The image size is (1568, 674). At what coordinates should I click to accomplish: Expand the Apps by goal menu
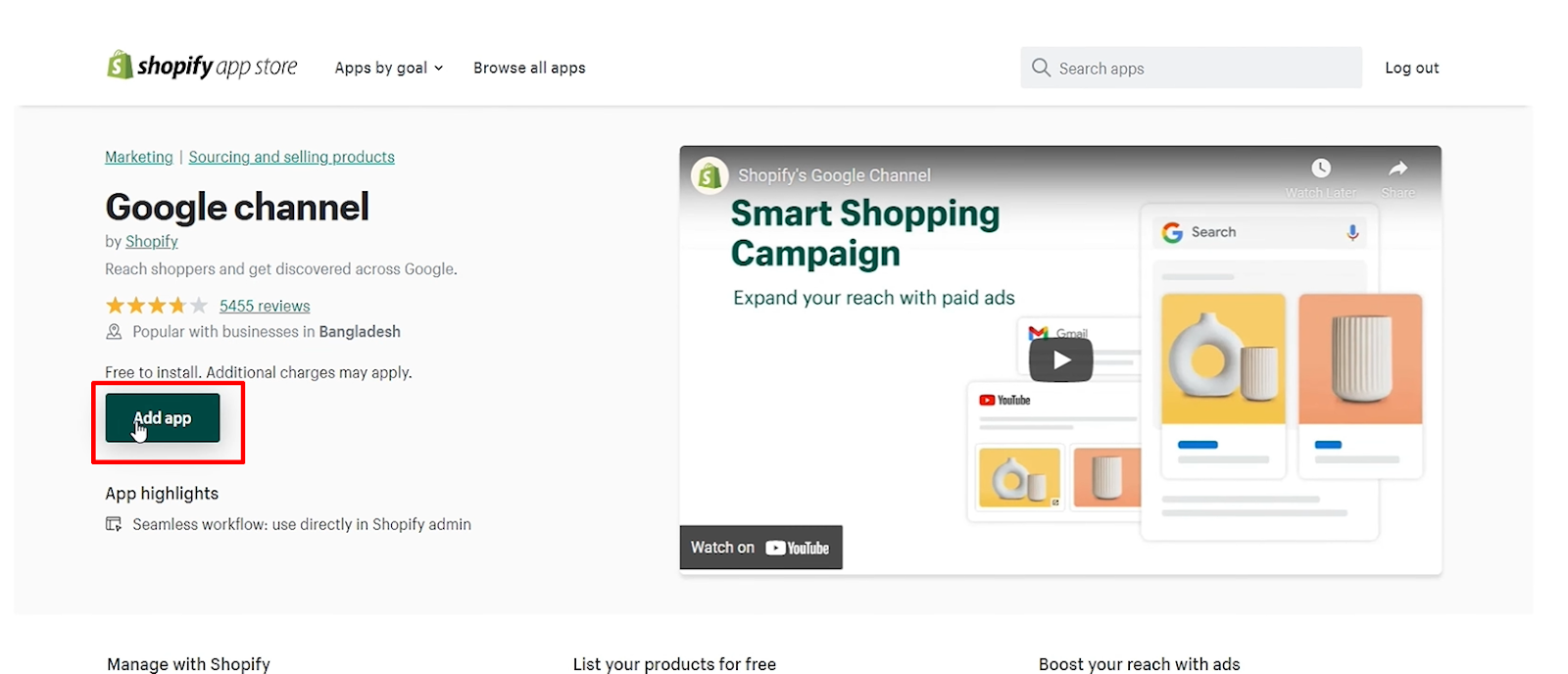[x=389, y=68]
